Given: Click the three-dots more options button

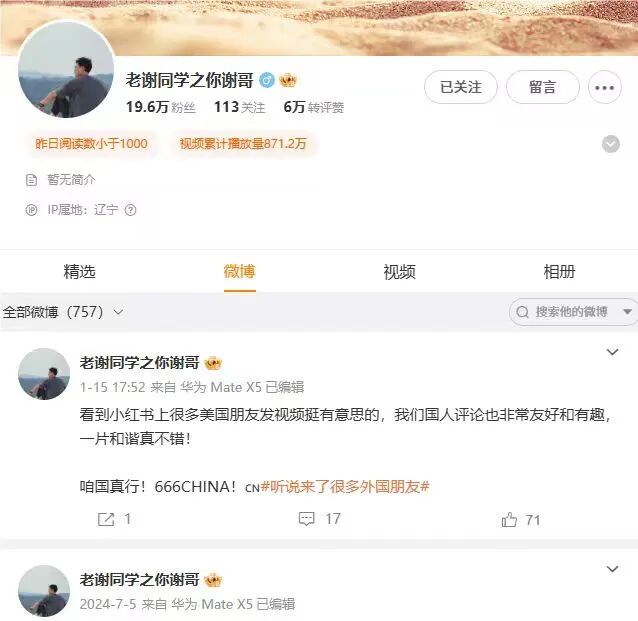Looking at the screenshot, I should coord(605,87).
